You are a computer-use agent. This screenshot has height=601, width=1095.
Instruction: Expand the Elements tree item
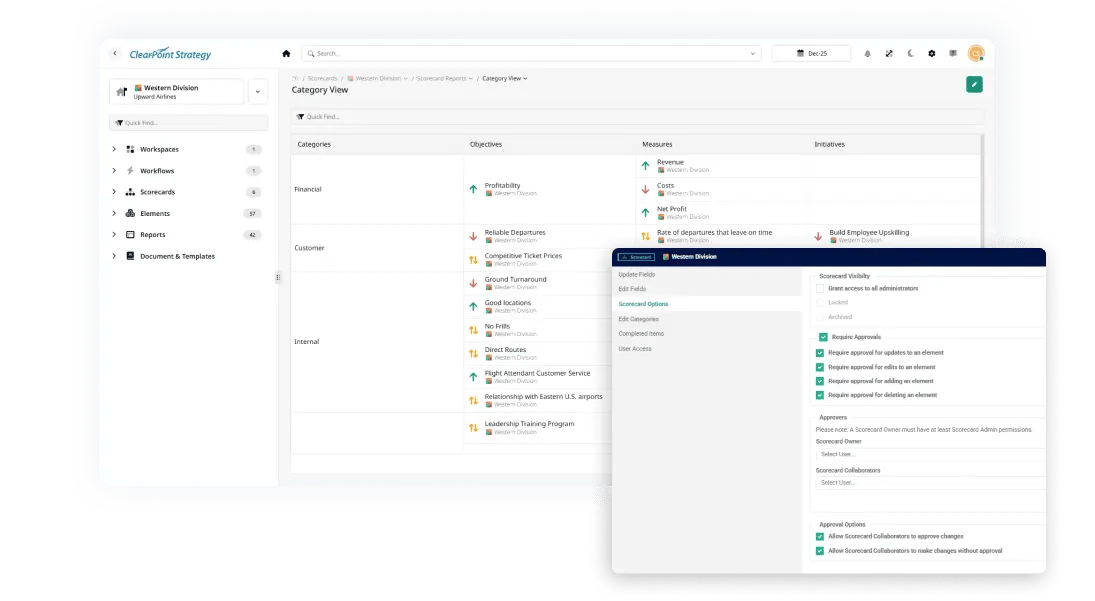tap(114, 213)
